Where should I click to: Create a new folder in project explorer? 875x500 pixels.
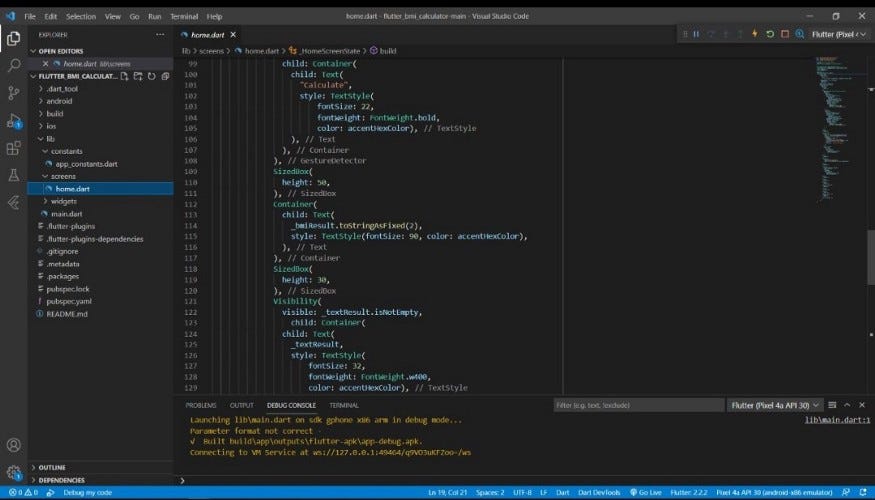coord(138,76)
